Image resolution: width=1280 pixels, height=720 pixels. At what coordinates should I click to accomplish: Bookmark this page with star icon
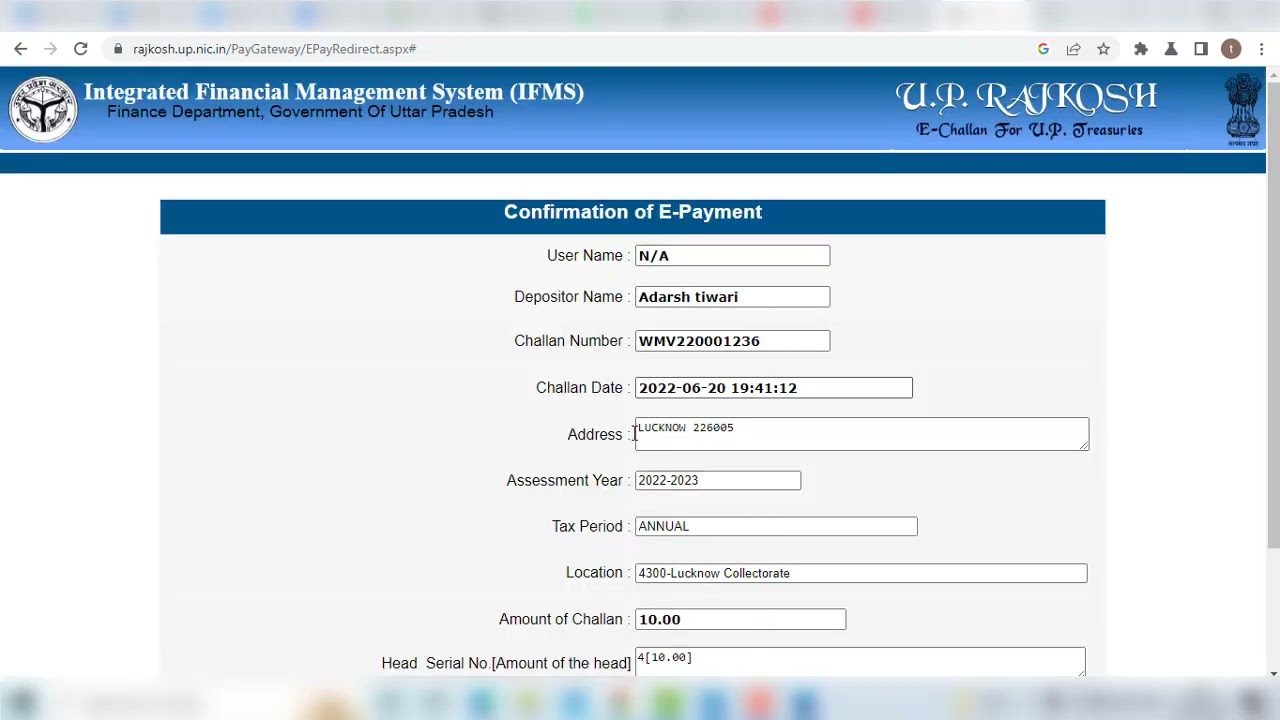[x=1103, y=49]
